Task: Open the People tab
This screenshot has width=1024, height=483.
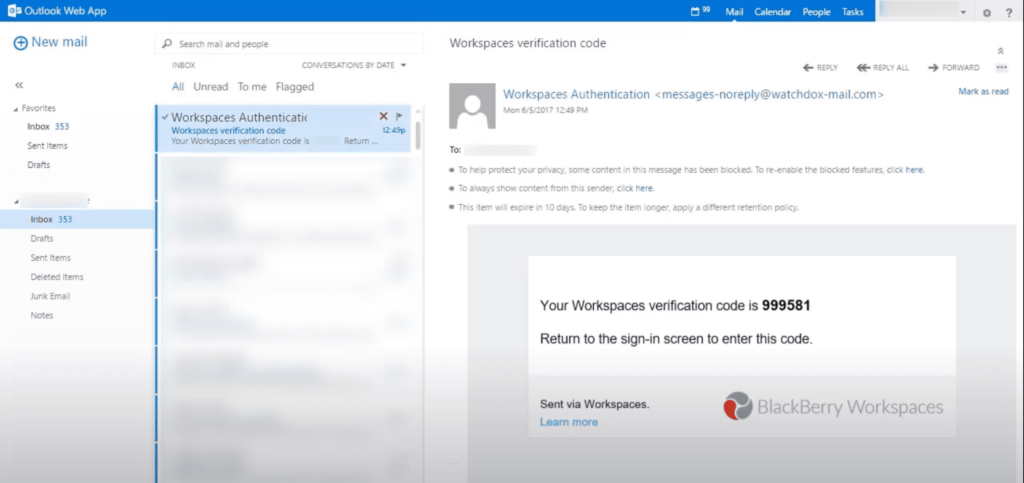Action: [816, 12]
